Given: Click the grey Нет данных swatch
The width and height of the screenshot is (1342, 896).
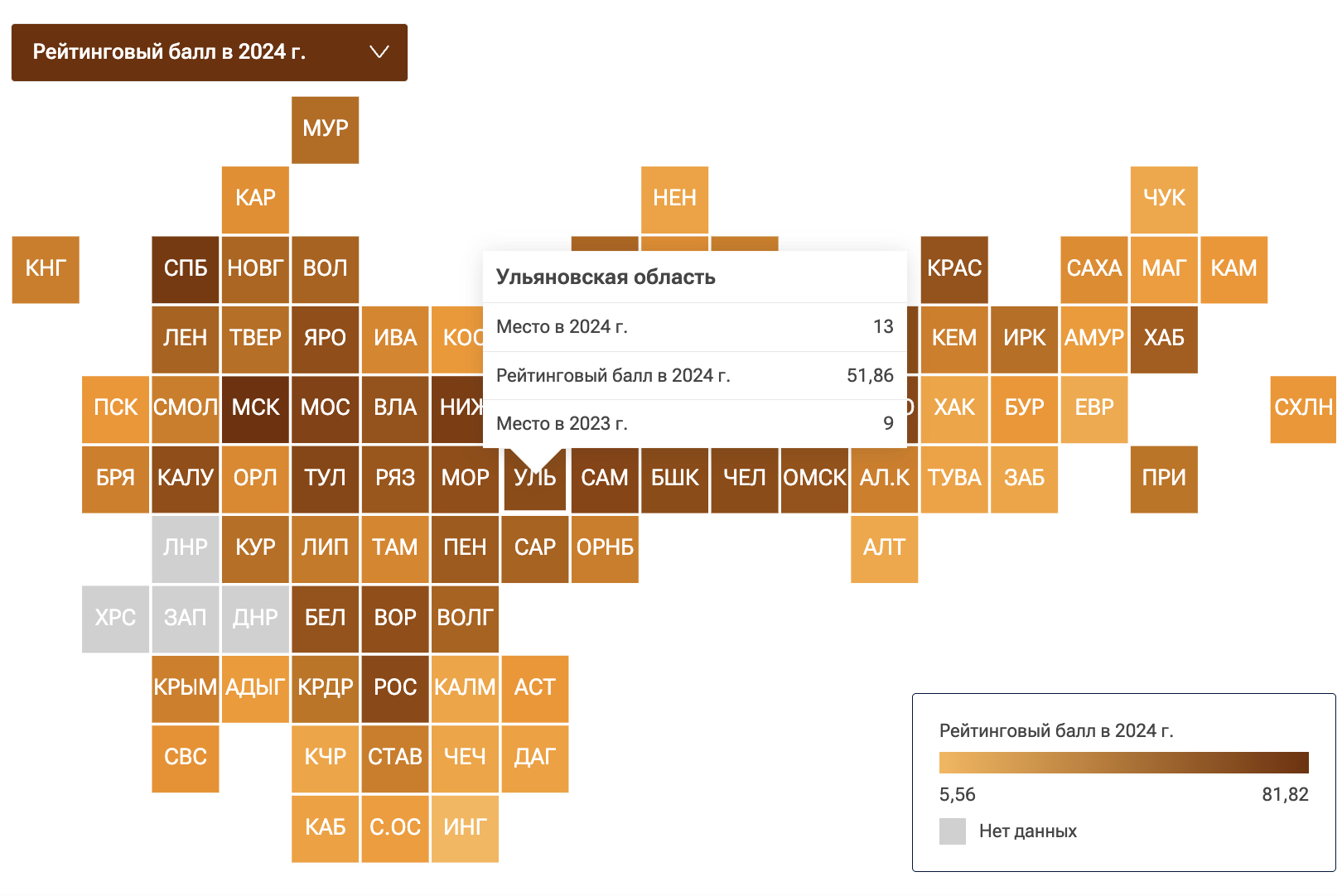Looking at the screenshot, I should [953, 831].
